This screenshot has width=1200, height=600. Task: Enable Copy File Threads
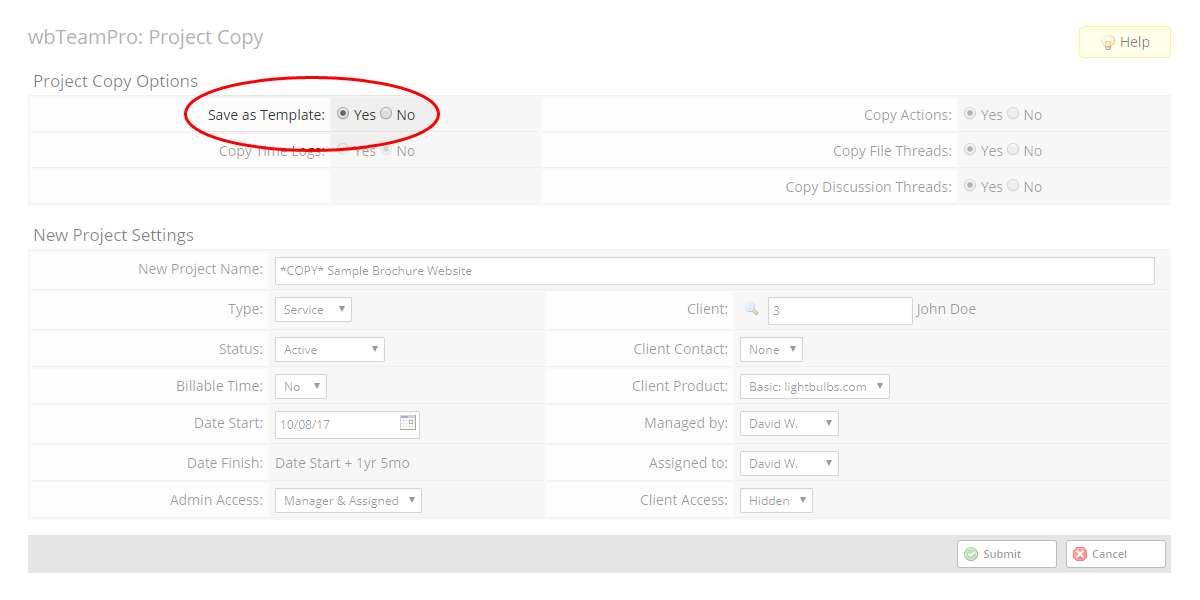tap(969, 150)
